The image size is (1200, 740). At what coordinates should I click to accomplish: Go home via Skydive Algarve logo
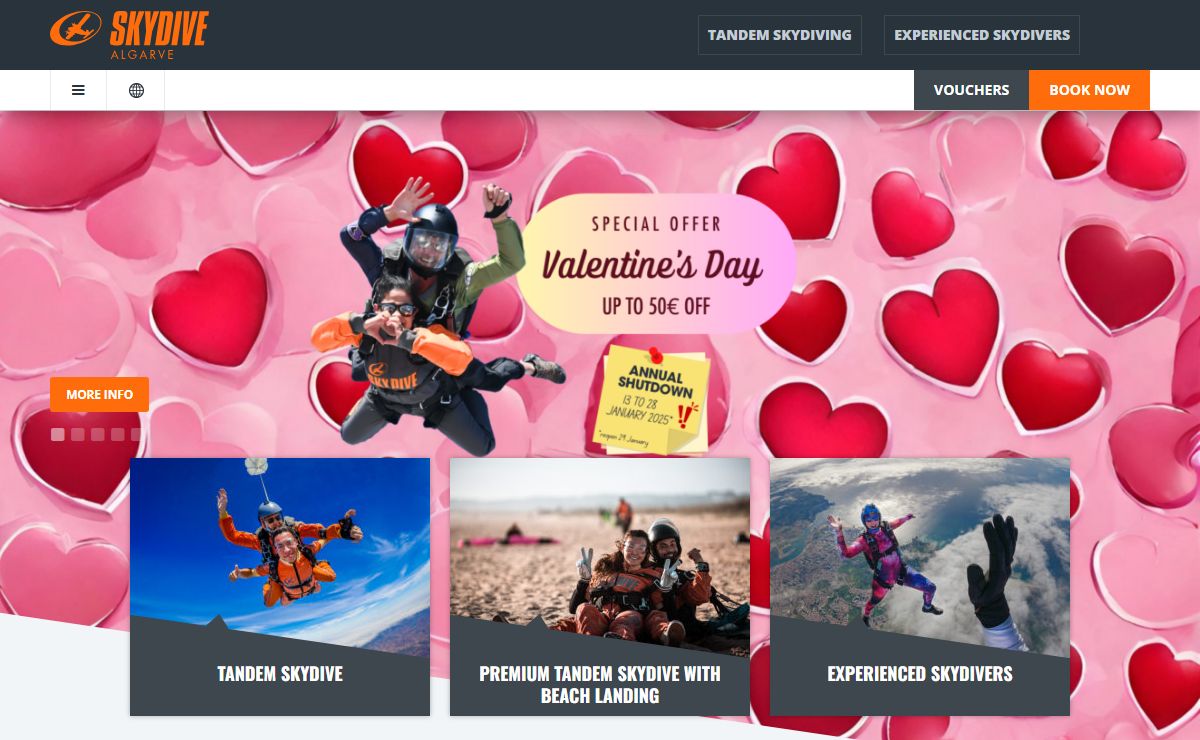[x=129, y=34]
